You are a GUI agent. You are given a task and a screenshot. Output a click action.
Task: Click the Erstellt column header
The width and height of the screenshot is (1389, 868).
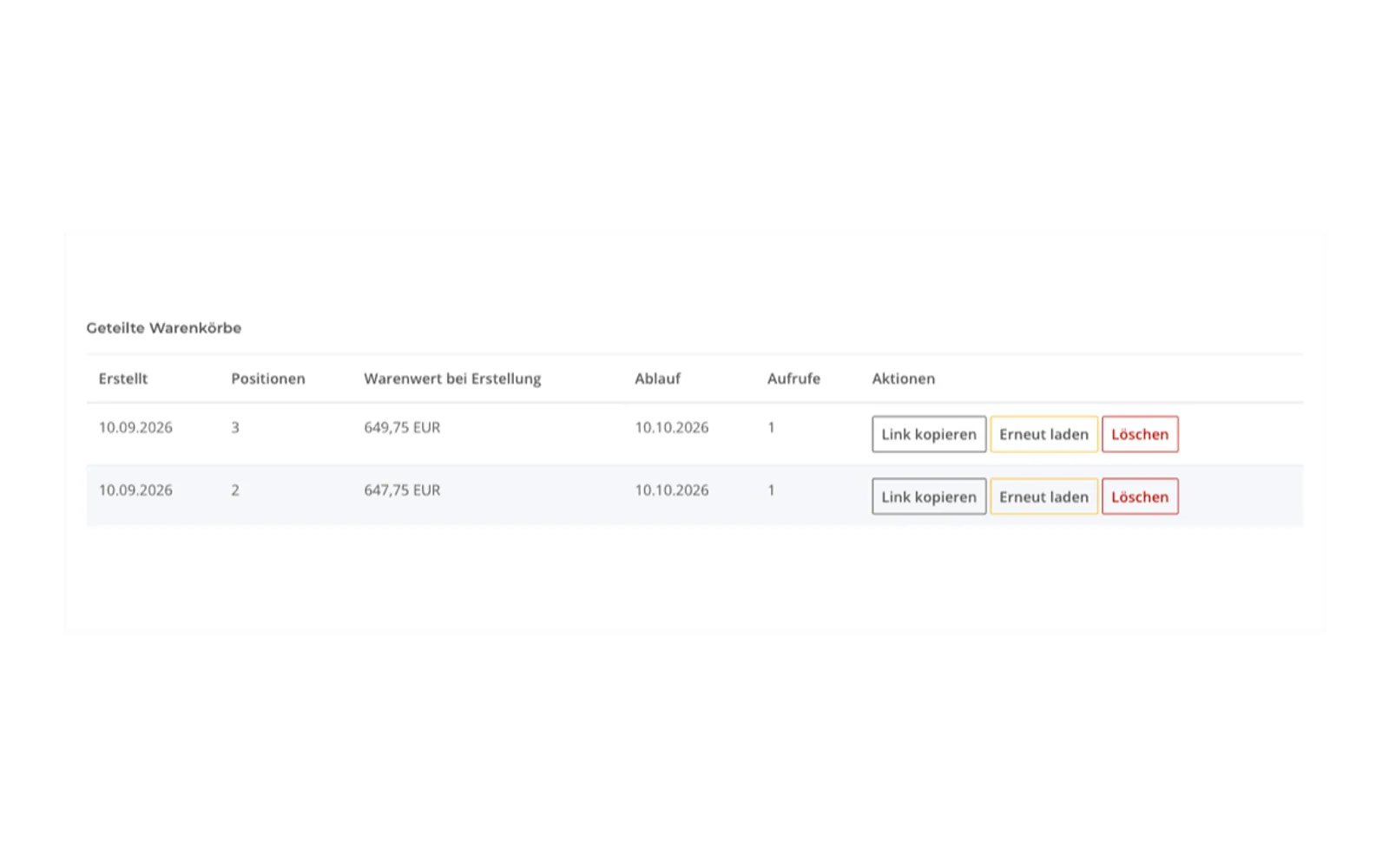coord(123,378)
